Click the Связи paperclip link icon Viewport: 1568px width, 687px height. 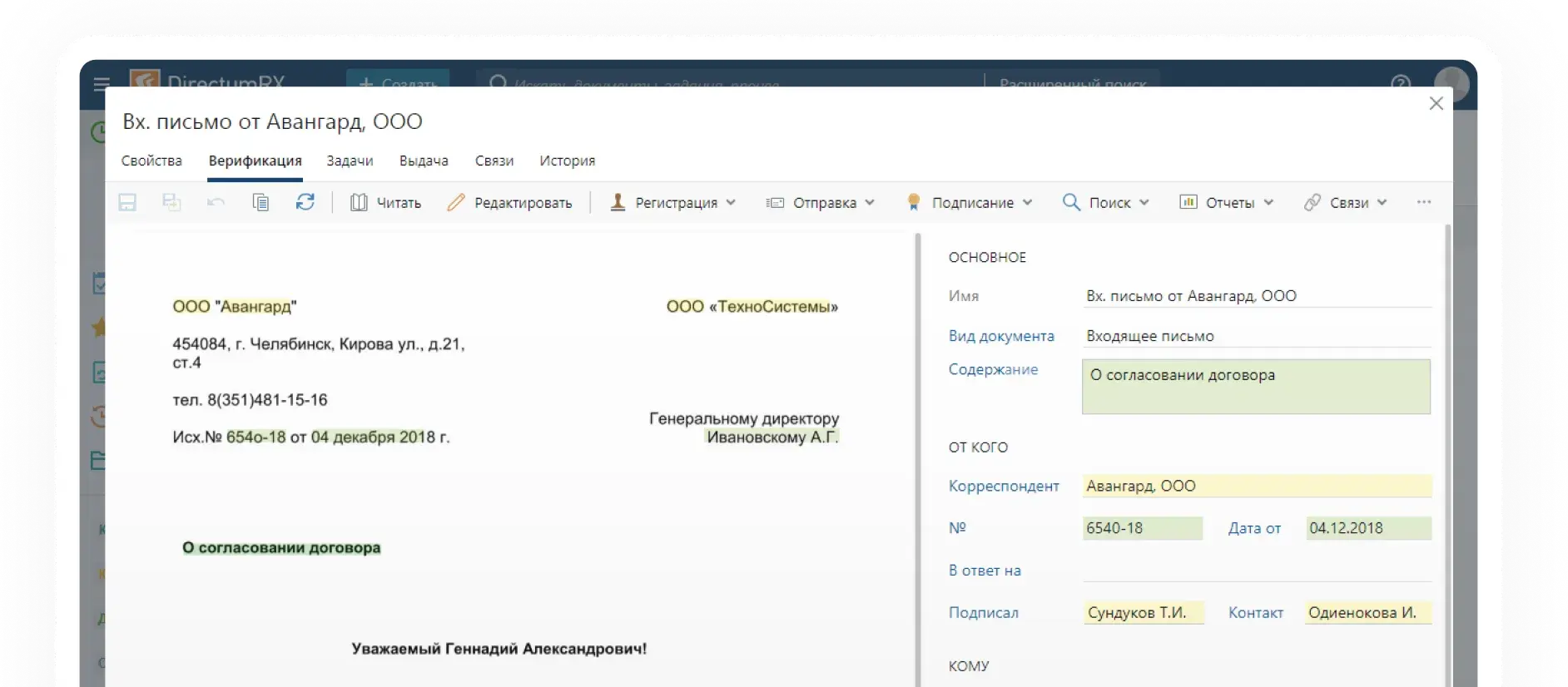(x=1312, y=202)
